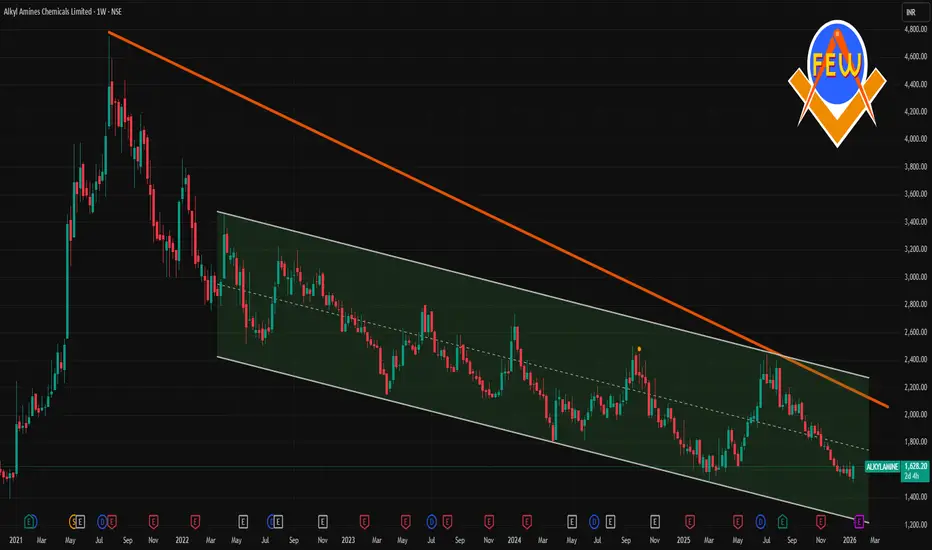932x550 pixels.
Task: Select the dashed channel midline
Action: click(544, 367)
